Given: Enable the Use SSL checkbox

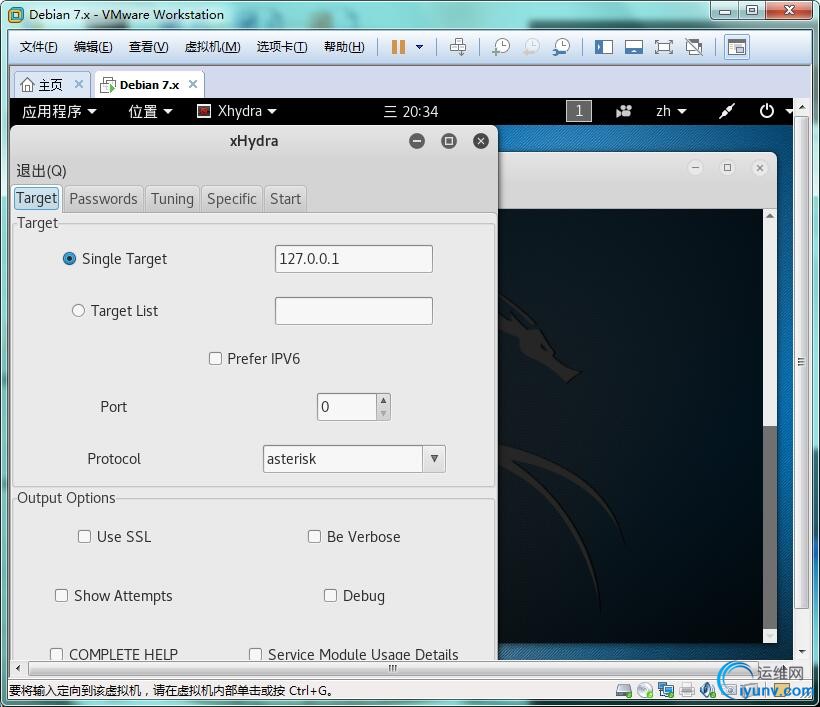Looking at the screenshot, I should click(x=84, y=537).
